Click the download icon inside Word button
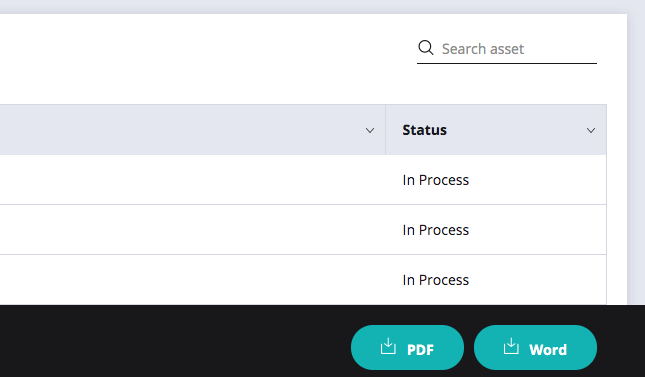Screen dimensions: 645x377 coord(511,347)
